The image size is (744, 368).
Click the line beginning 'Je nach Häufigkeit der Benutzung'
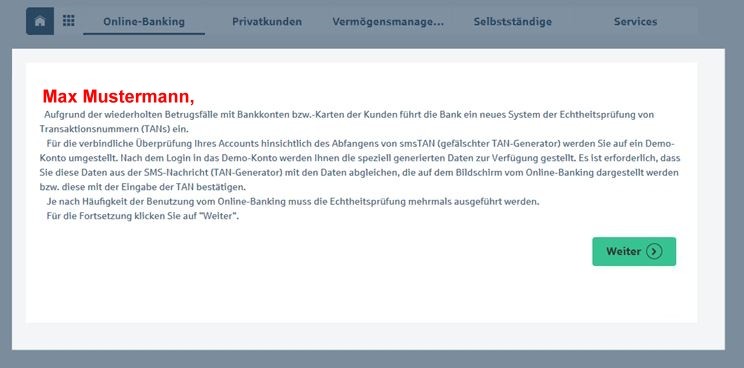pos(293,202)
